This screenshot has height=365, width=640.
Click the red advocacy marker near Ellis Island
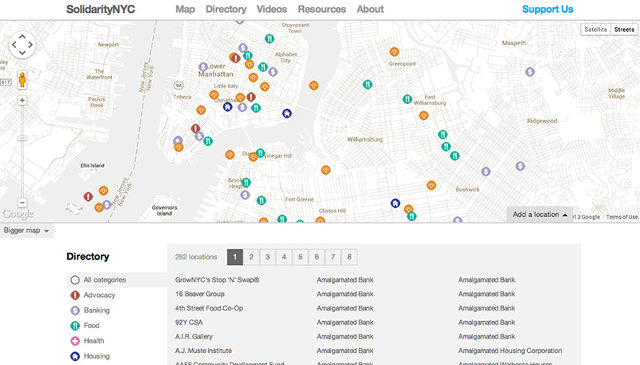coord(88,197)
